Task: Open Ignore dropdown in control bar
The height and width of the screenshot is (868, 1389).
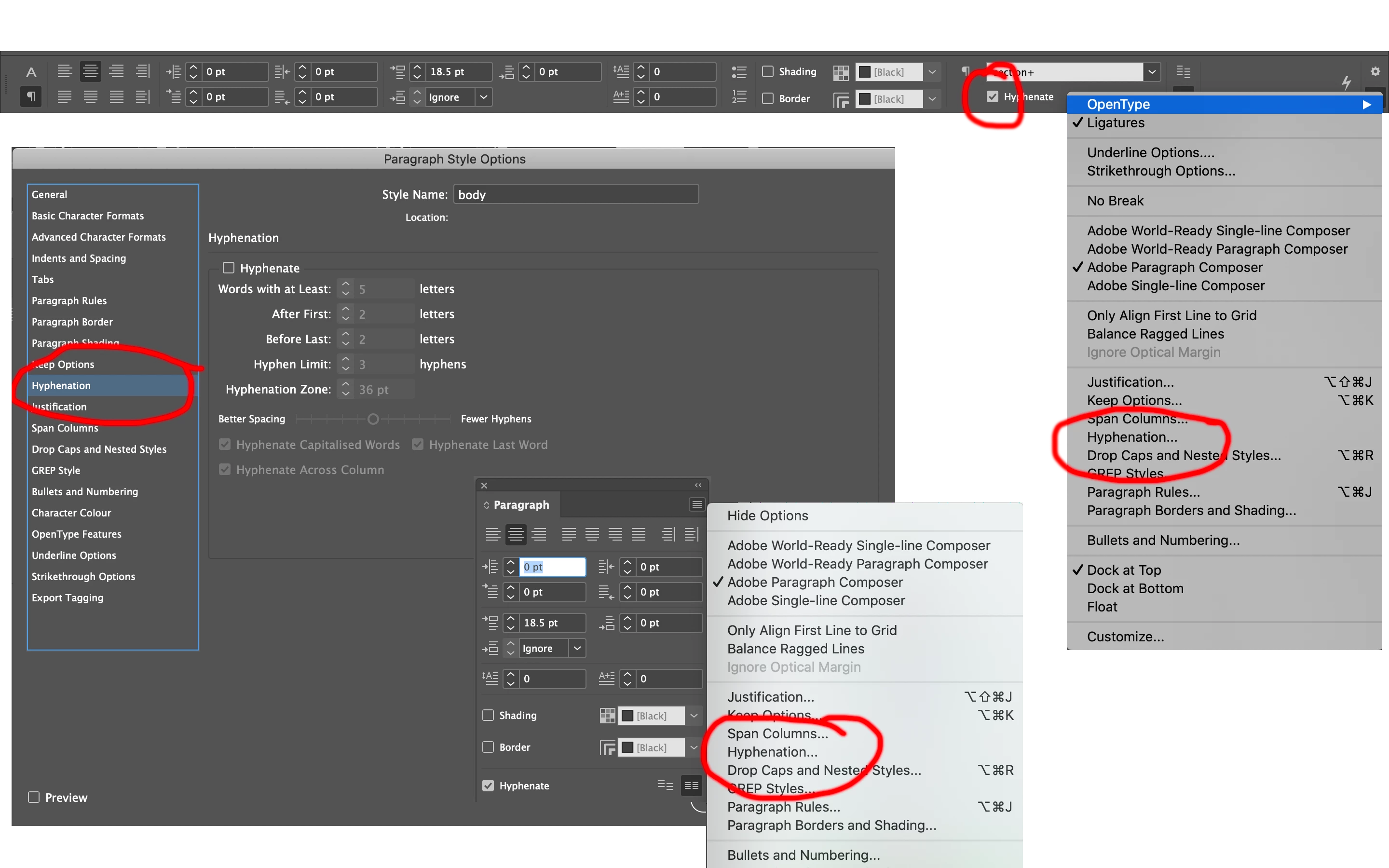Action: pyautogui.click(x=483, y=97)
